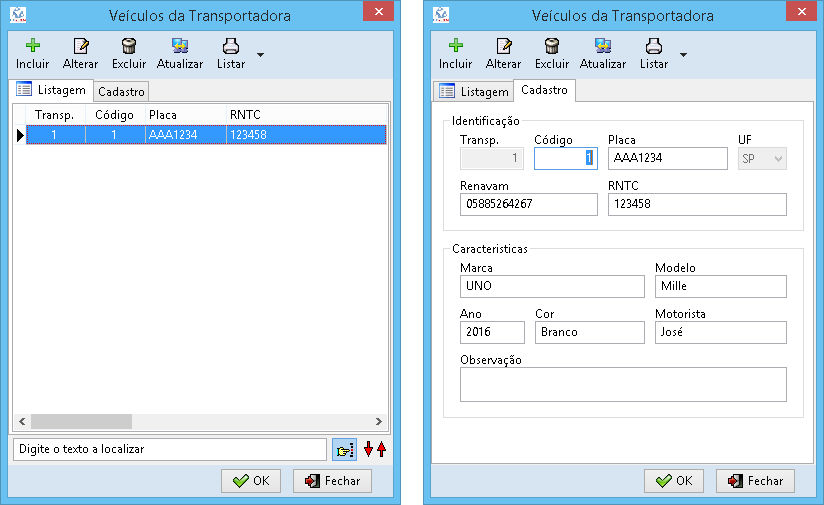824x505 pixels.
Task: Click the horizontal scrollbar thumb
Action: click(x=81, y=421)
